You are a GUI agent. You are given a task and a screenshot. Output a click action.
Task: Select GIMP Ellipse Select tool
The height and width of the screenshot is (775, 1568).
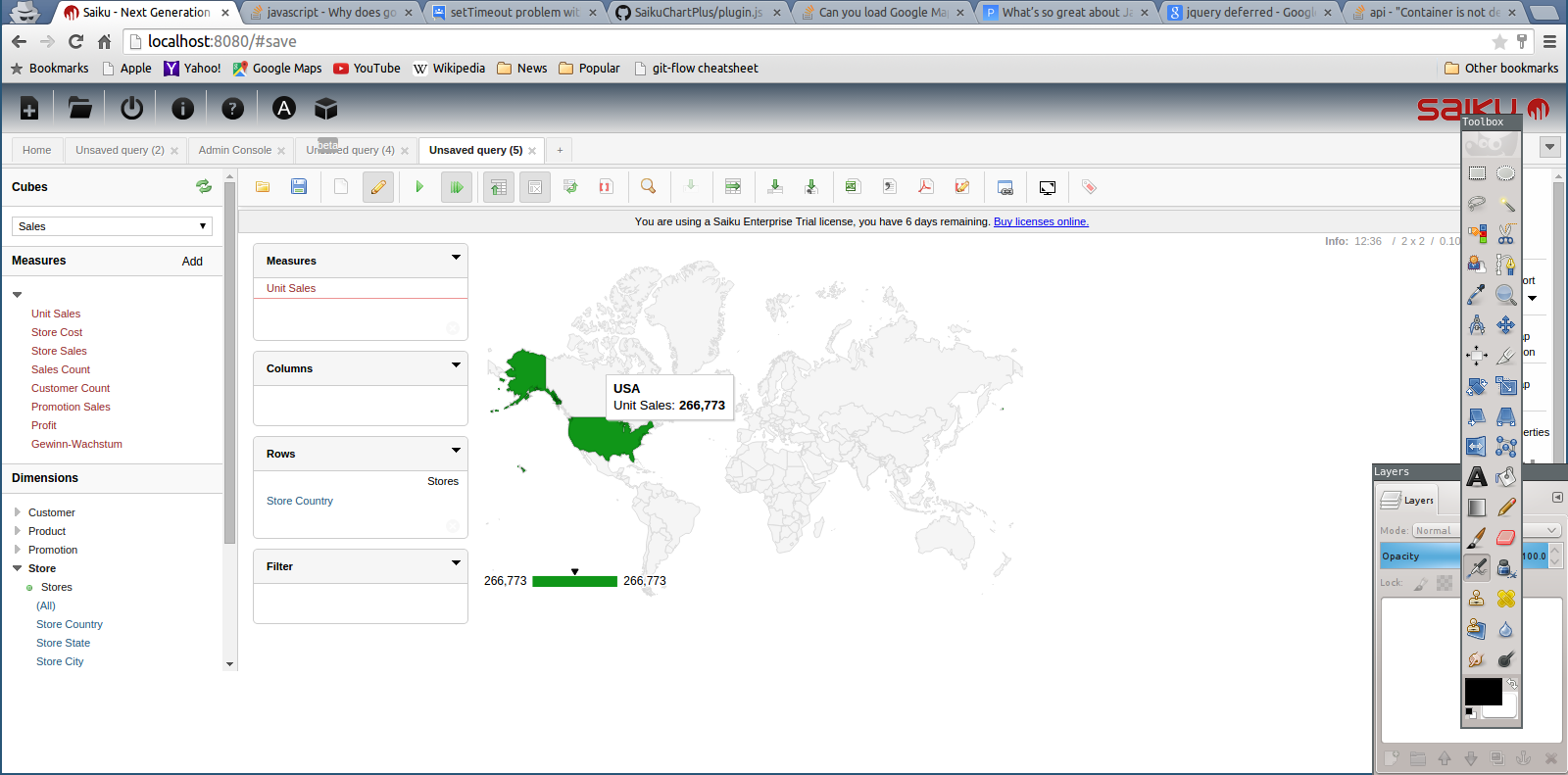coord(1506,173)
